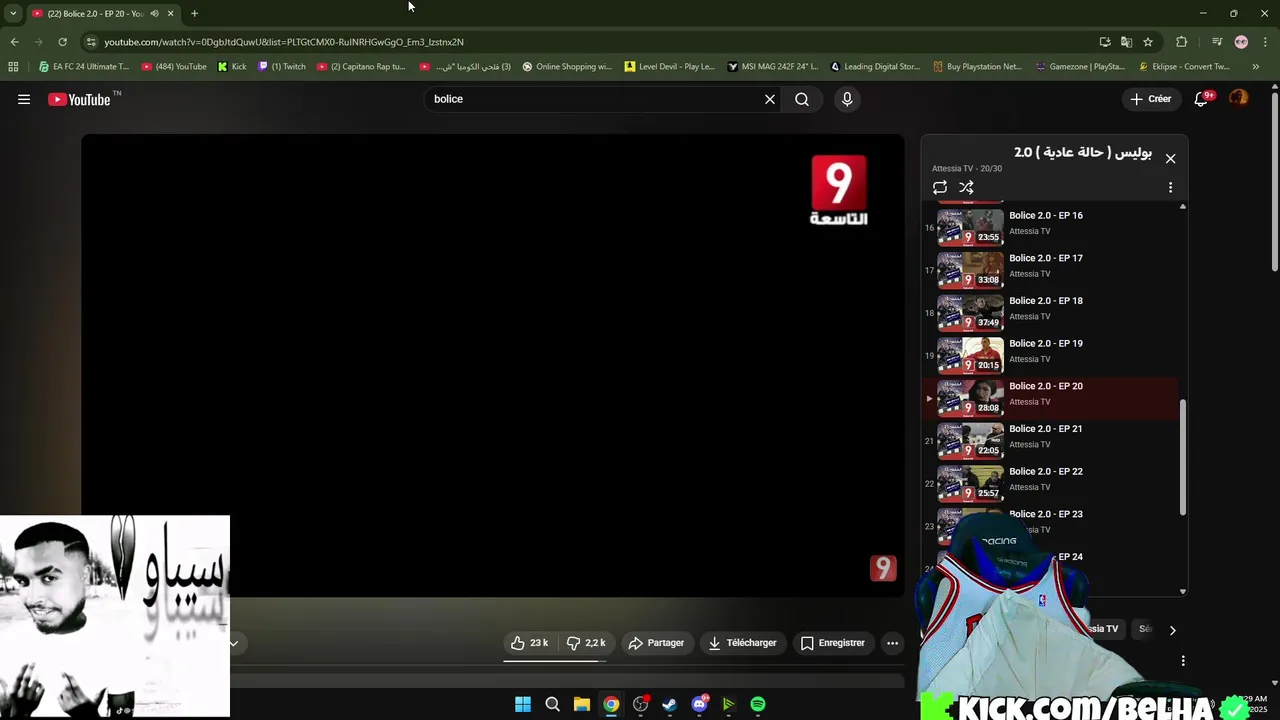Open the Kick bookmark
The height and width of the screenshot is (720, 1280).
tap(232, 67)
